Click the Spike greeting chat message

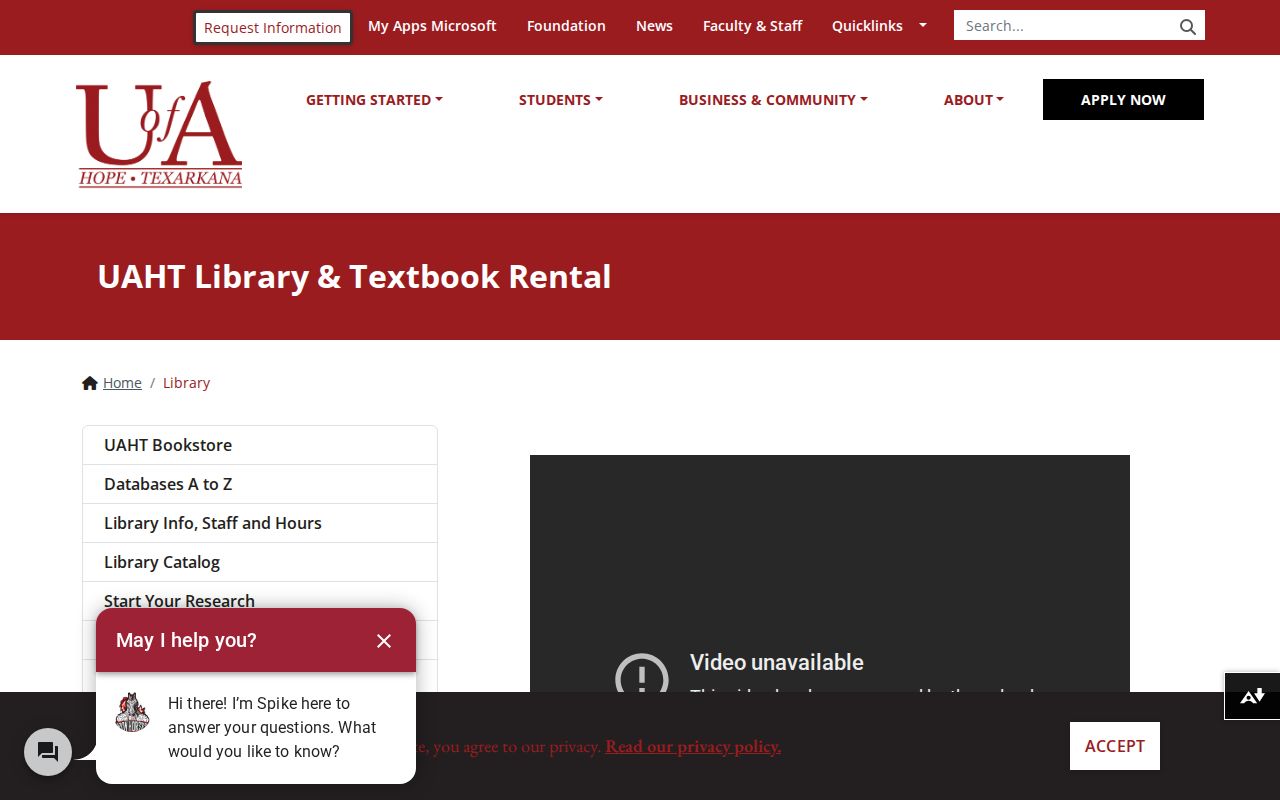(272, 727)
